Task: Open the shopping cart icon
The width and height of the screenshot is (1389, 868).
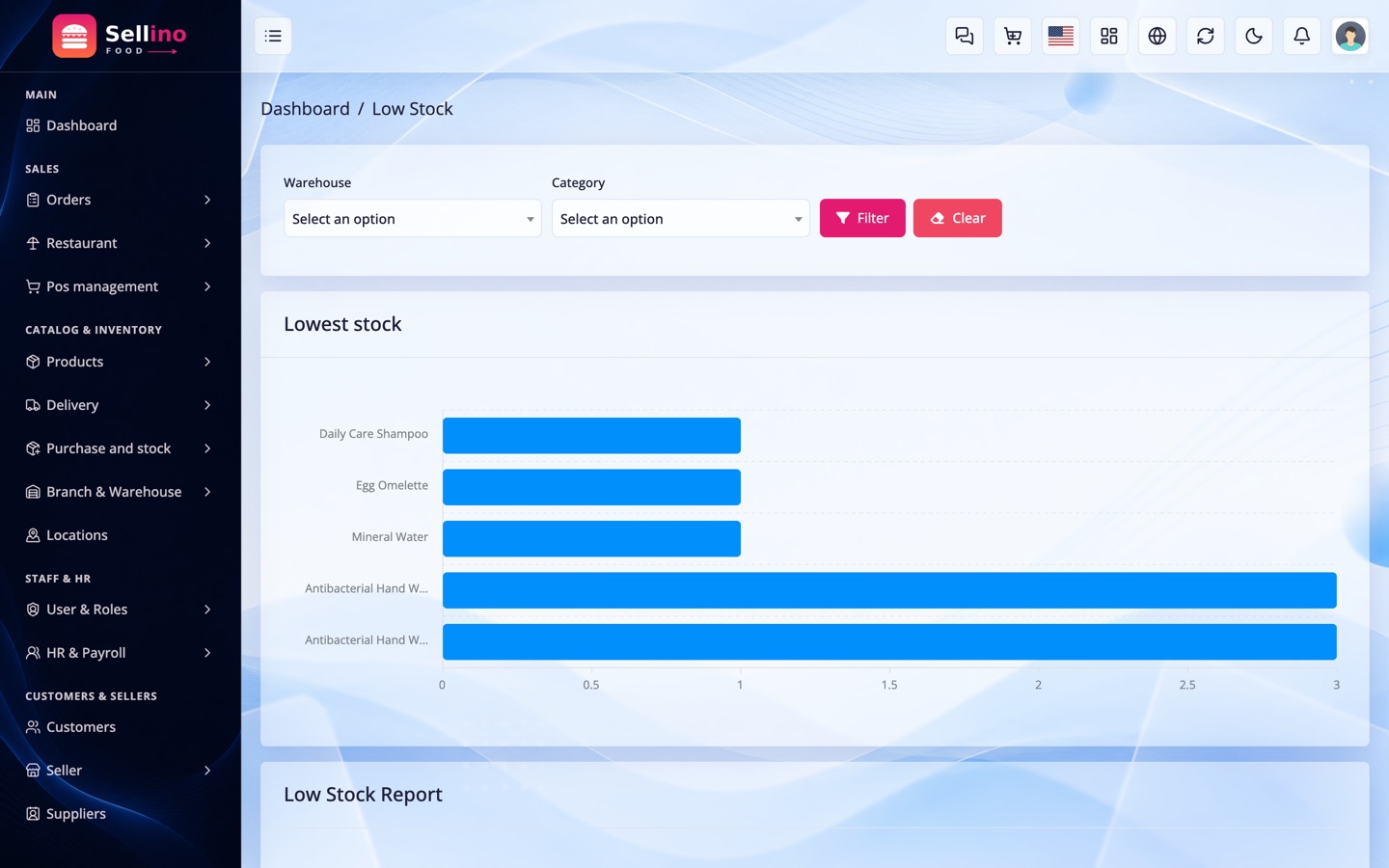Action: pyautogui.click(x=1013, y=36)
